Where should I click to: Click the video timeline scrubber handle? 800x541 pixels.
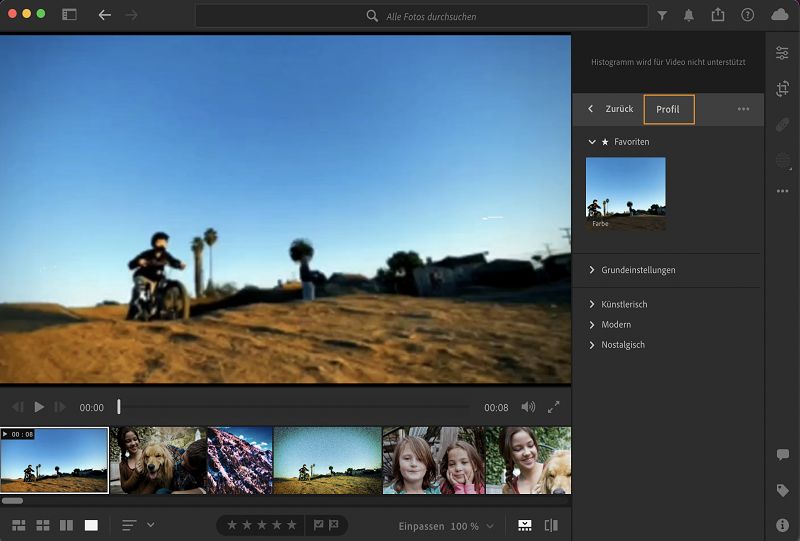click(119, 407)
